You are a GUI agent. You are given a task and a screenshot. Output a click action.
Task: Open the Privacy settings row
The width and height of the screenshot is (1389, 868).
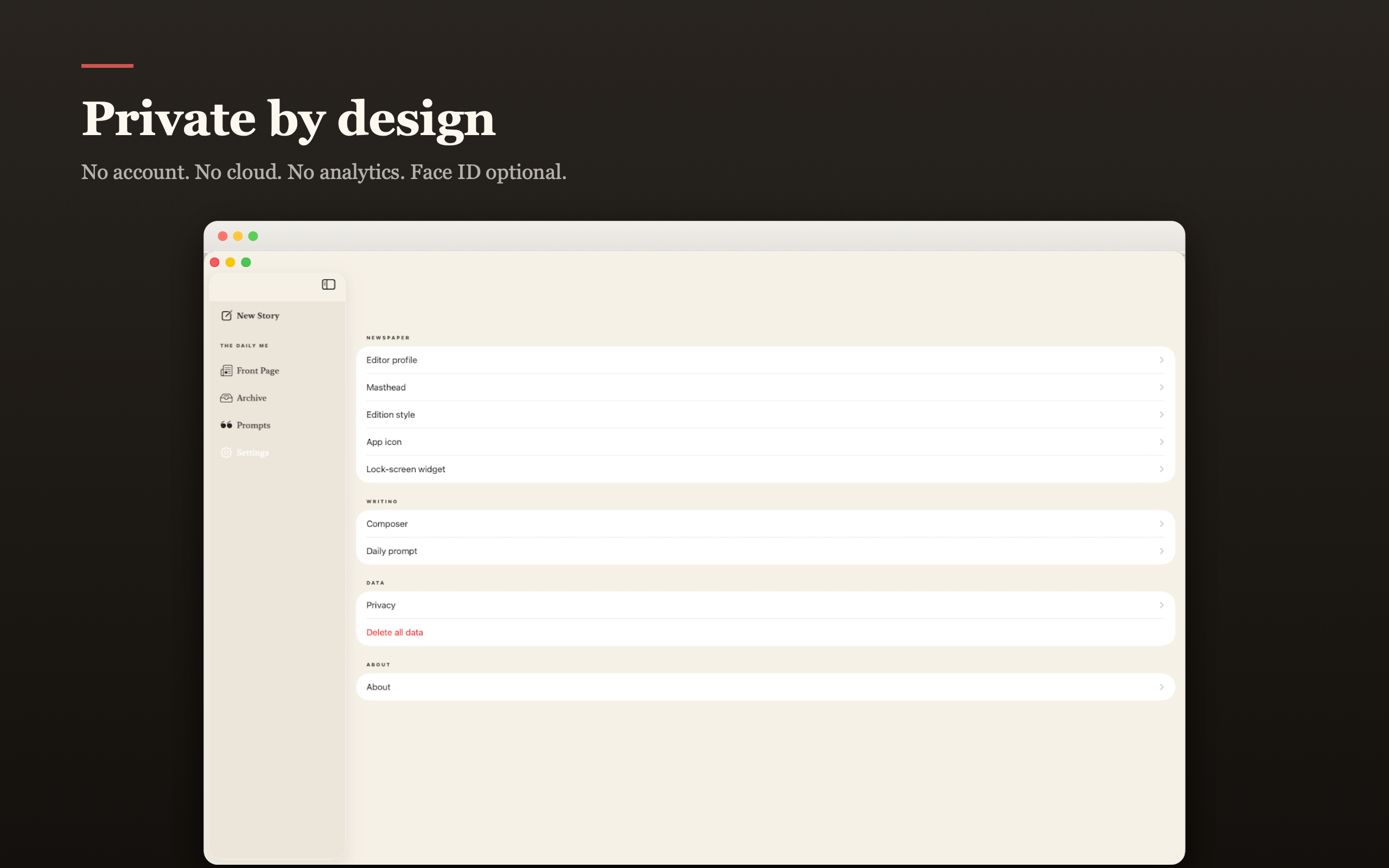pos(765,605)
